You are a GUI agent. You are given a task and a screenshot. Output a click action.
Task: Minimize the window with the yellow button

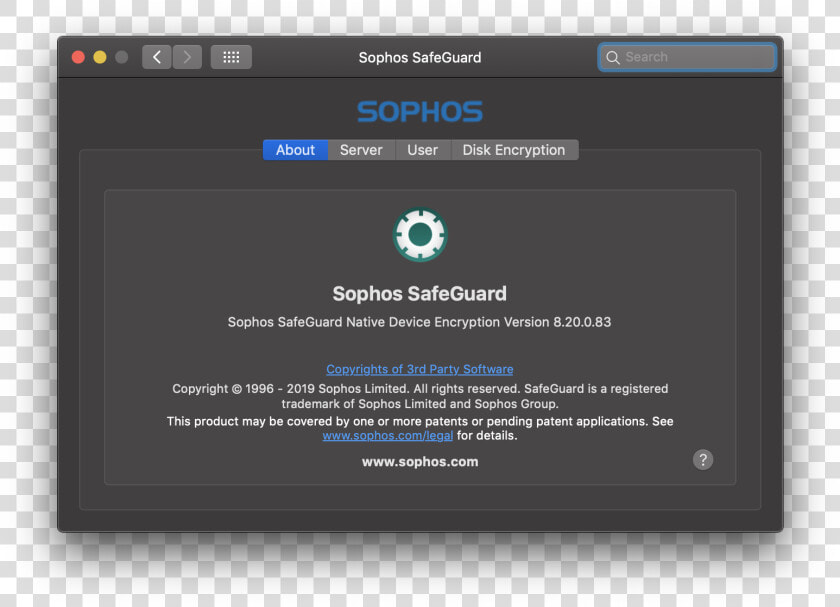[100, 57]
